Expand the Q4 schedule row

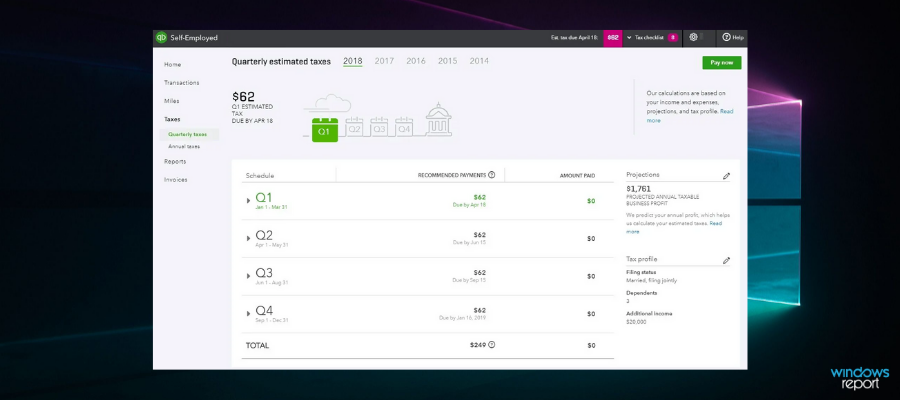(x=249, y=314)
